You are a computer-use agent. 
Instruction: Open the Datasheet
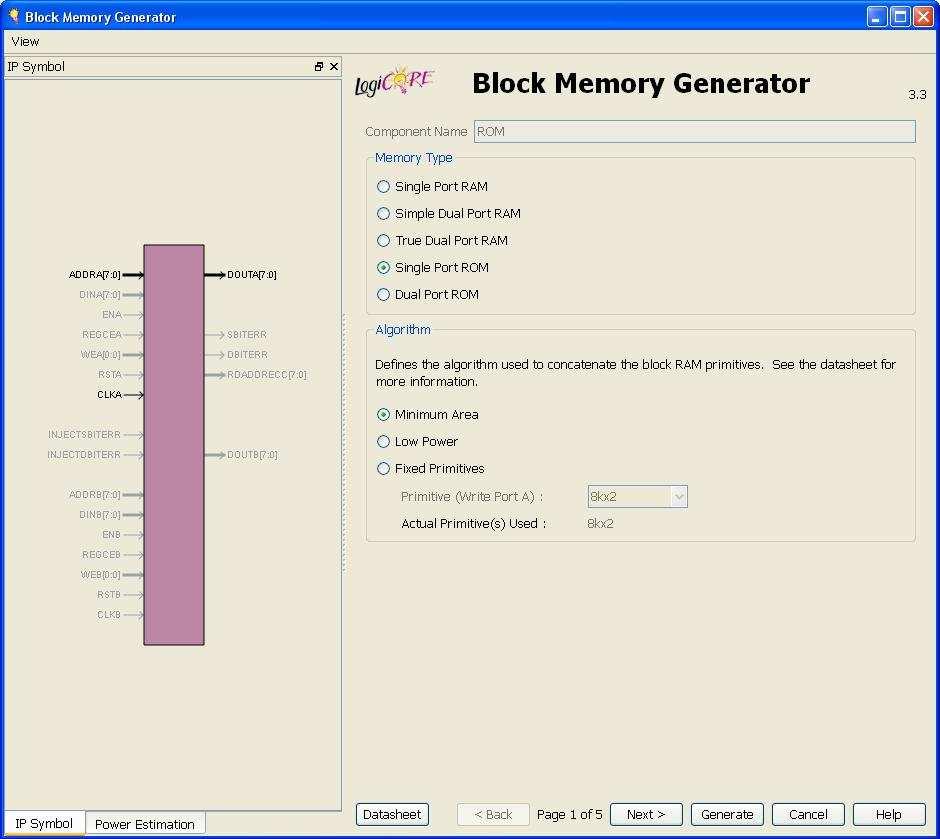pyautogui.click(x=392, y=814)
